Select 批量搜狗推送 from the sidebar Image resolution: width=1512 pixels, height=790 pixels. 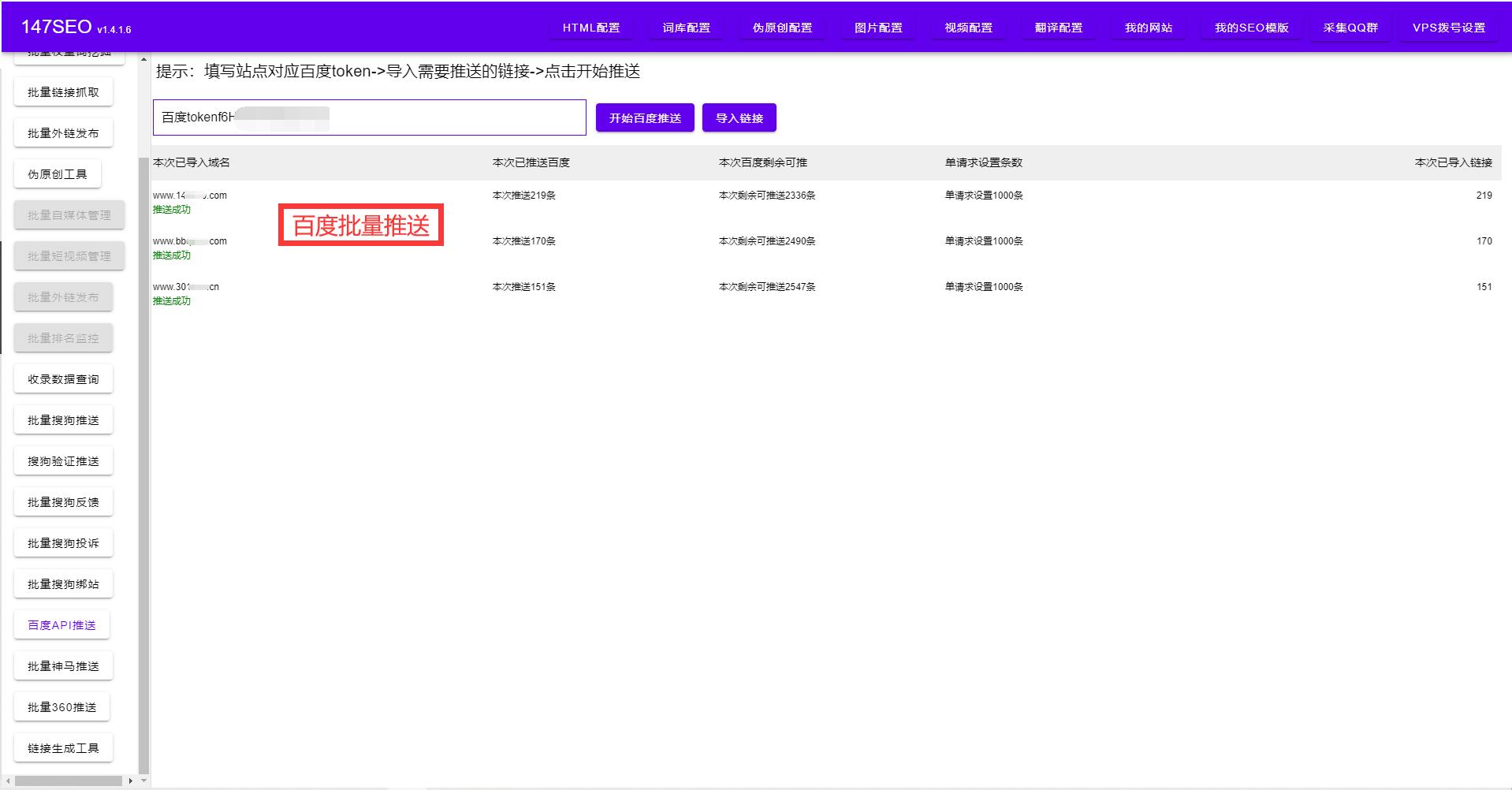click(x=63, y=419)
